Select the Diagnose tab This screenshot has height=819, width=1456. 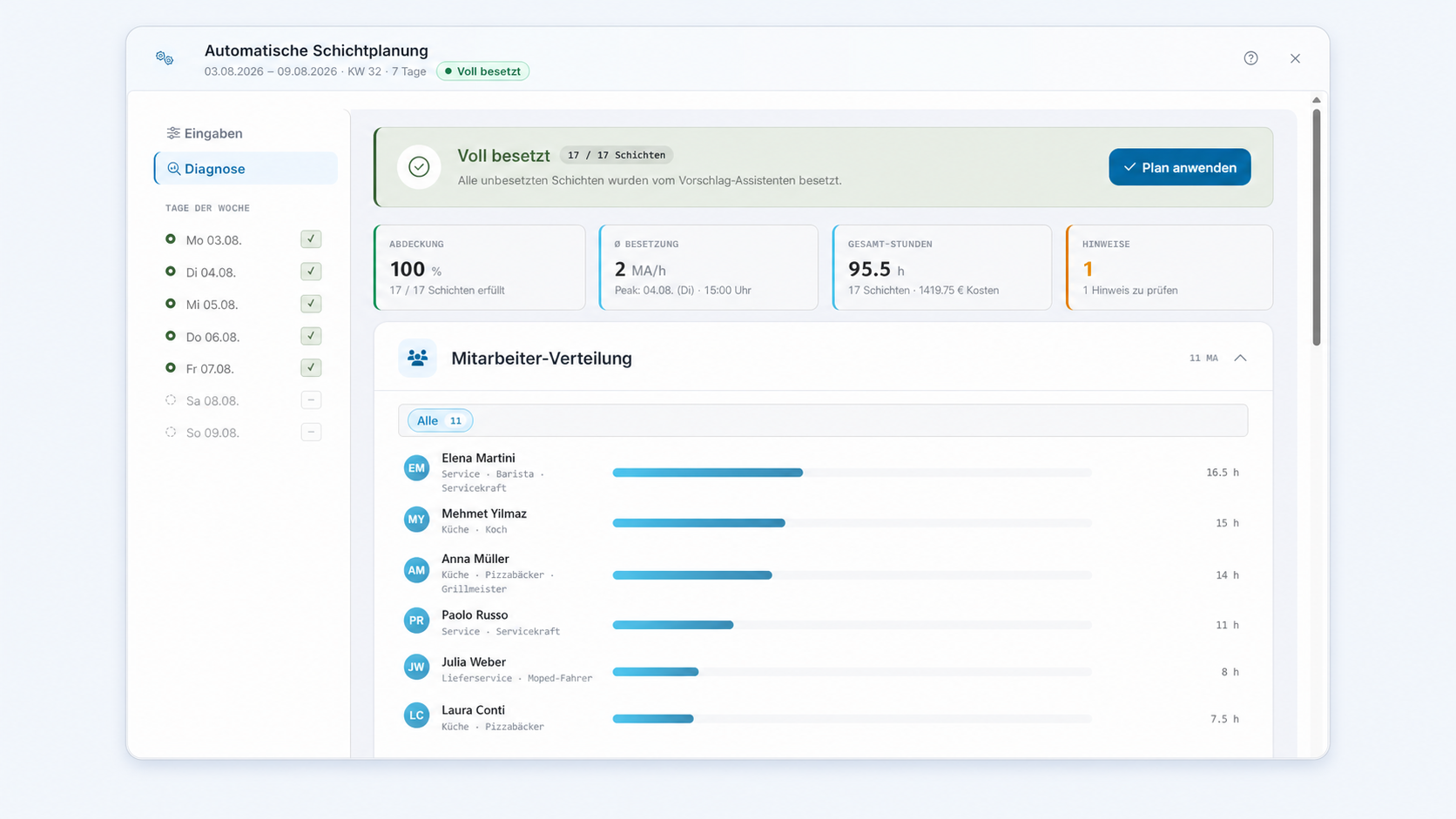tap(246, 169)
